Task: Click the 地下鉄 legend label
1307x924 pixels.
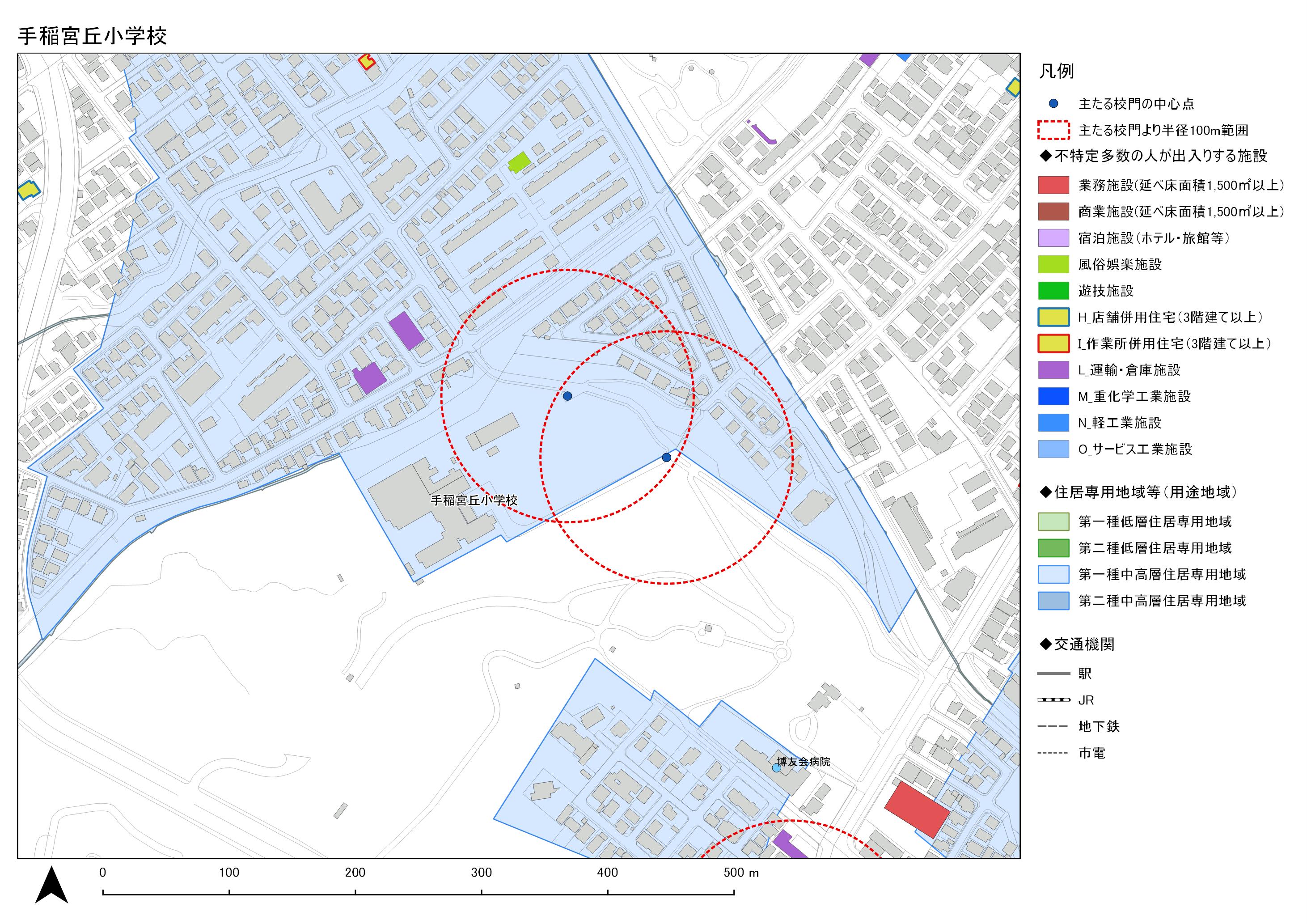Action: point(1099,726)
